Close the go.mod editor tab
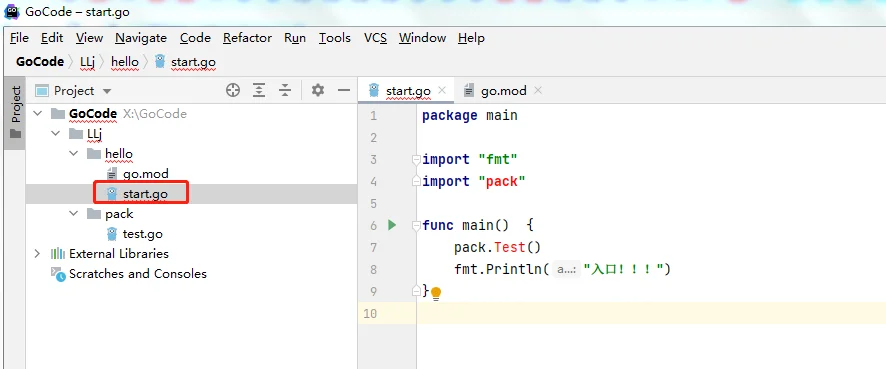This screenshot has height=369, width=886. (538, 90)
